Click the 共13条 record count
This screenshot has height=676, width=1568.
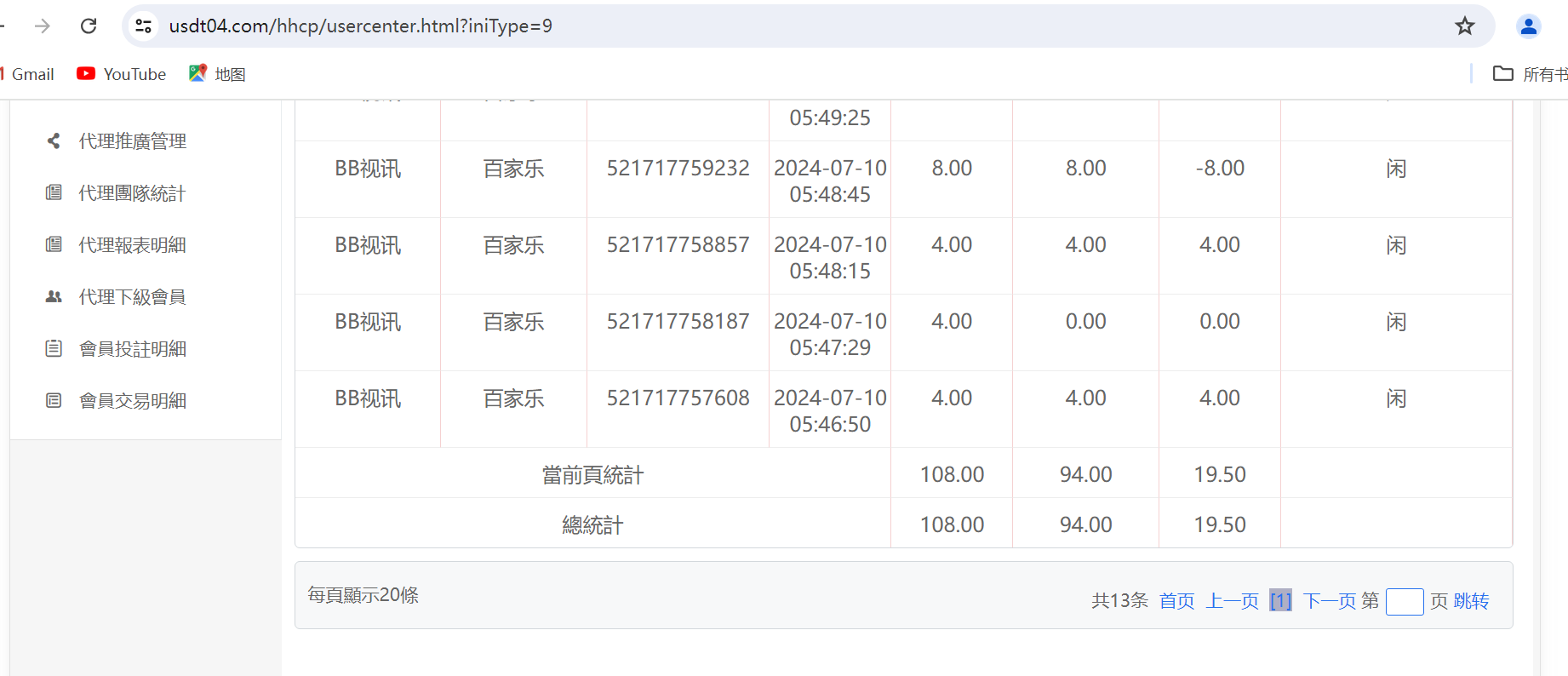tap(1120, 601)
